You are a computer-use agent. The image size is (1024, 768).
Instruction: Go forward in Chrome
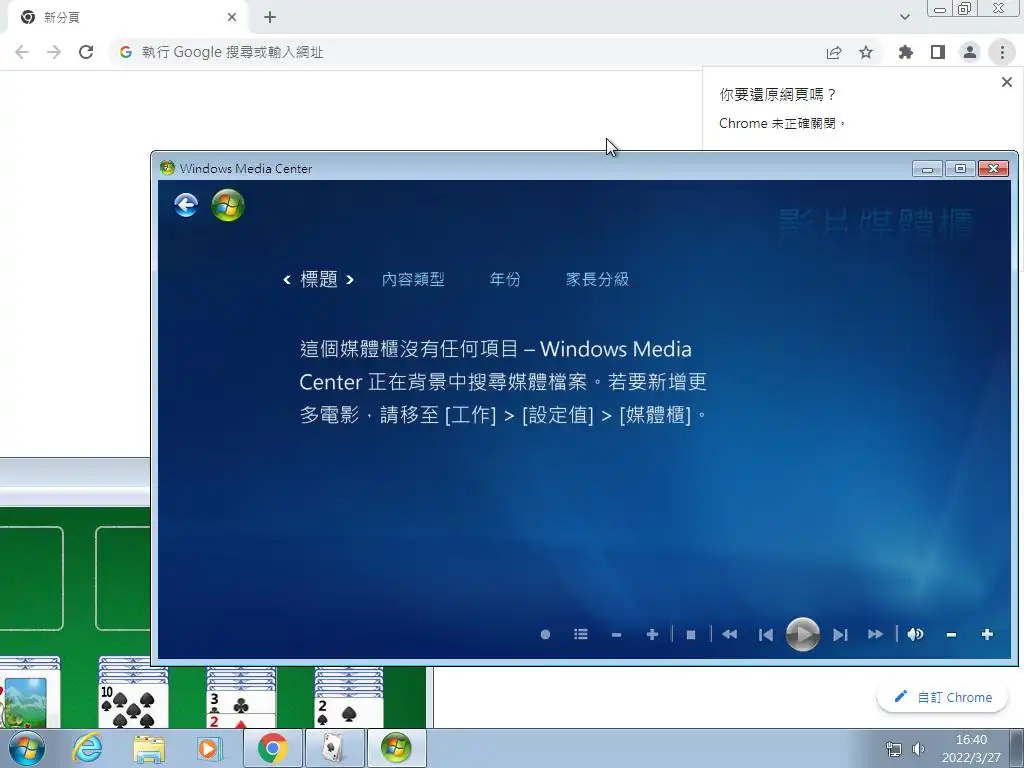(54, 52)
